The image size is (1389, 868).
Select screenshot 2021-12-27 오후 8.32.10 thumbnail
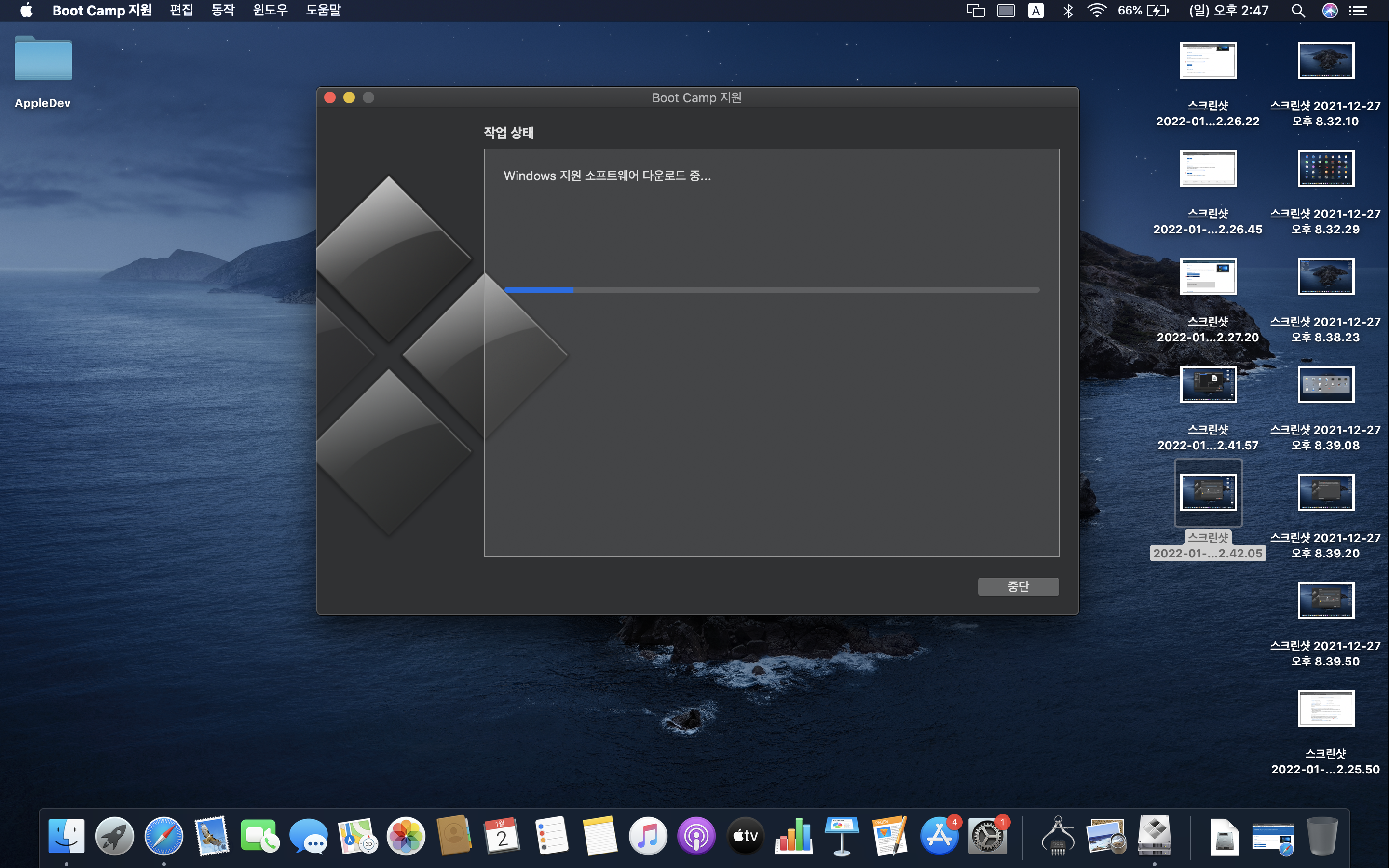(x=1325, y=60)
